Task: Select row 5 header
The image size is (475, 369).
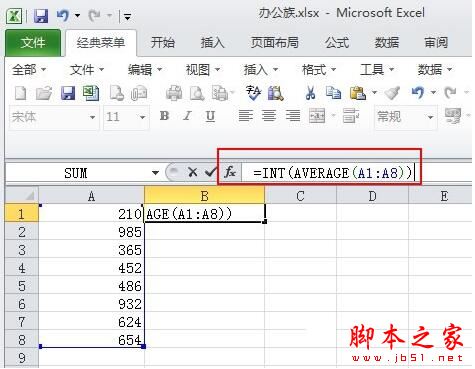Action: click(x=22, y=286)
